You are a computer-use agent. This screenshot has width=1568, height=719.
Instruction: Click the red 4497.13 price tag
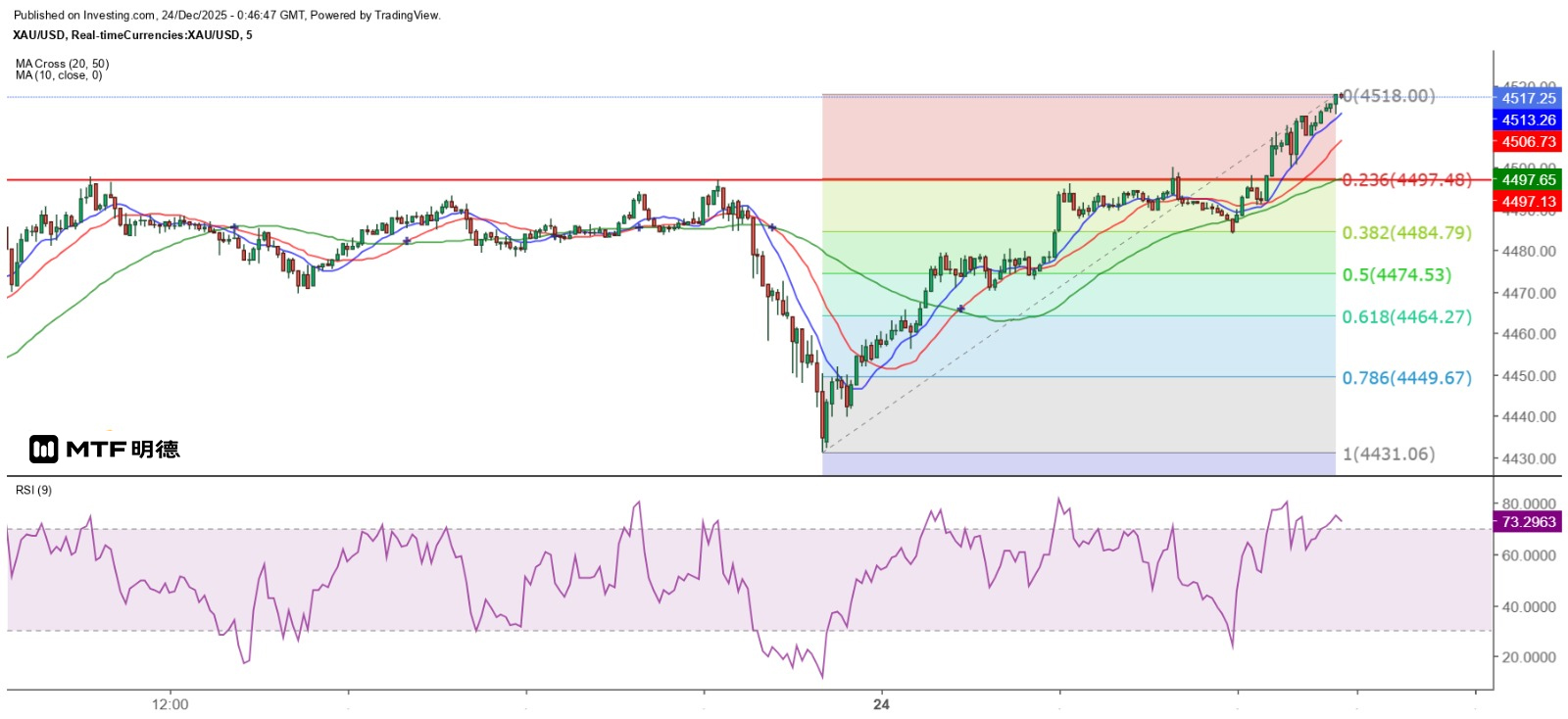click(1528, 202)
